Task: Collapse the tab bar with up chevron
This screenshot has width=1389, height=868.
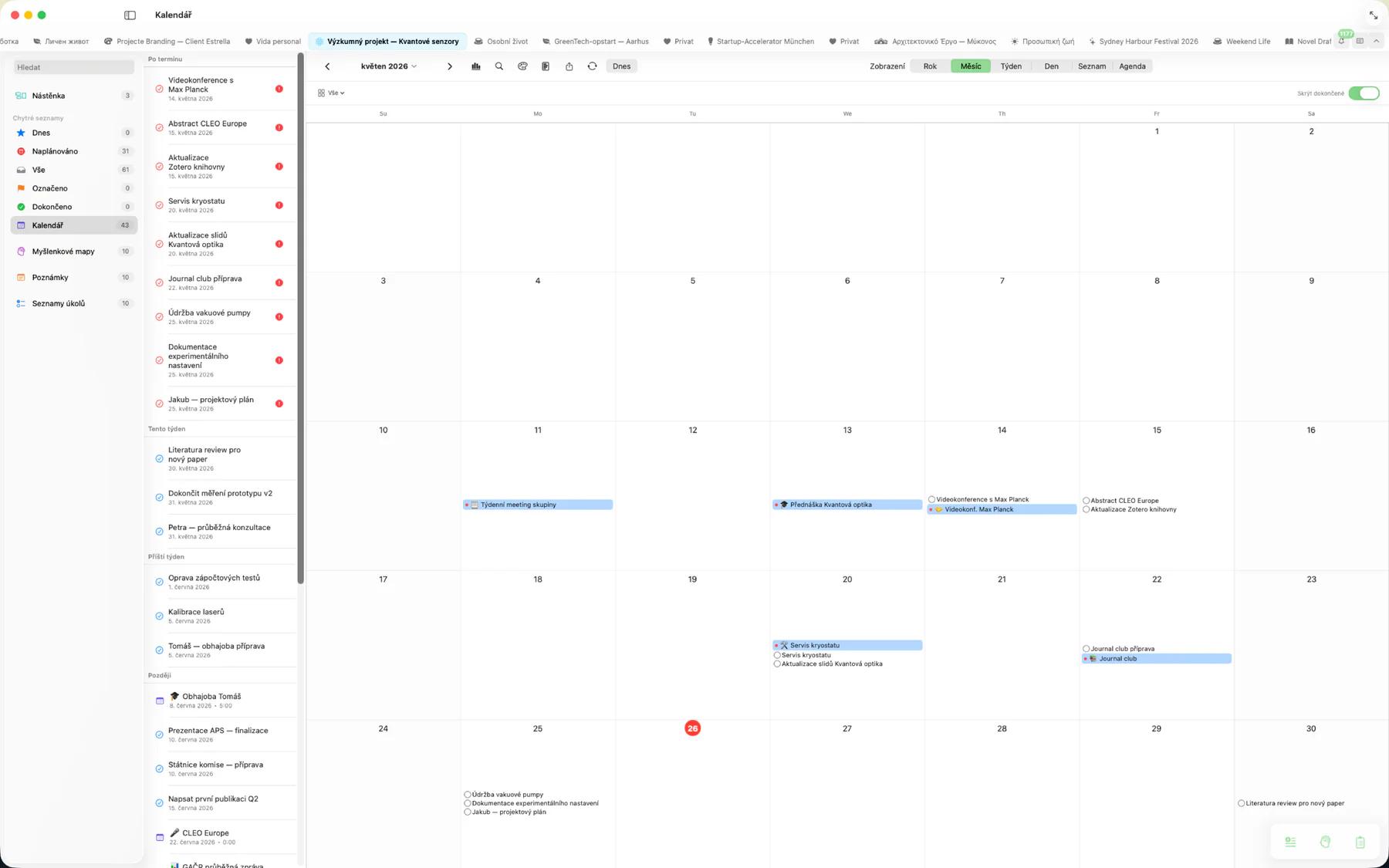Action: (x=1376, y=41)
